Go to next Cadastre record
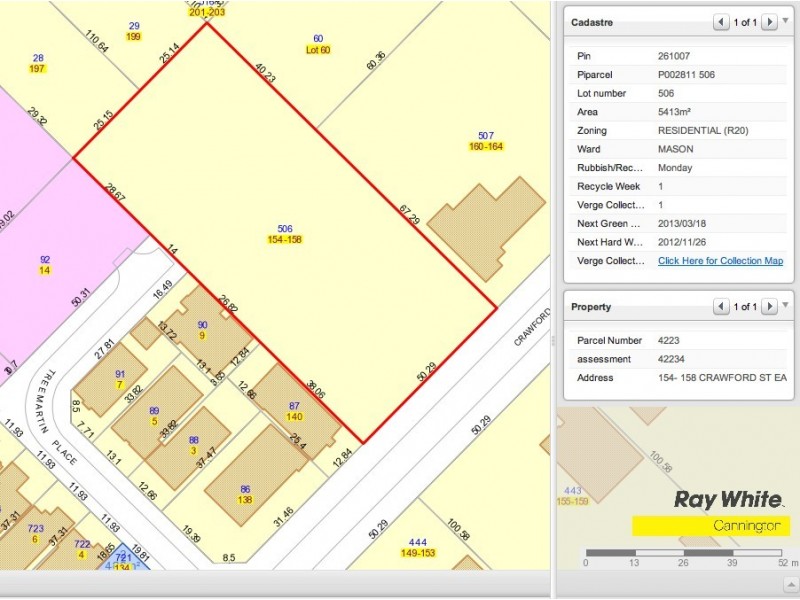The image size is (800, 600). tap(768, 22)
